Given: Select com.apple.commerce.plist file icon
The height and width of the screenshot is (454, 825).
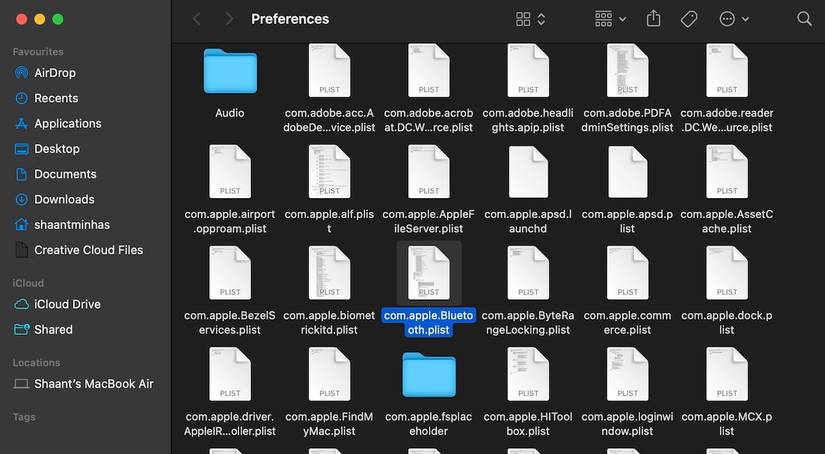Looking at the screenshot, I should 628,273.
